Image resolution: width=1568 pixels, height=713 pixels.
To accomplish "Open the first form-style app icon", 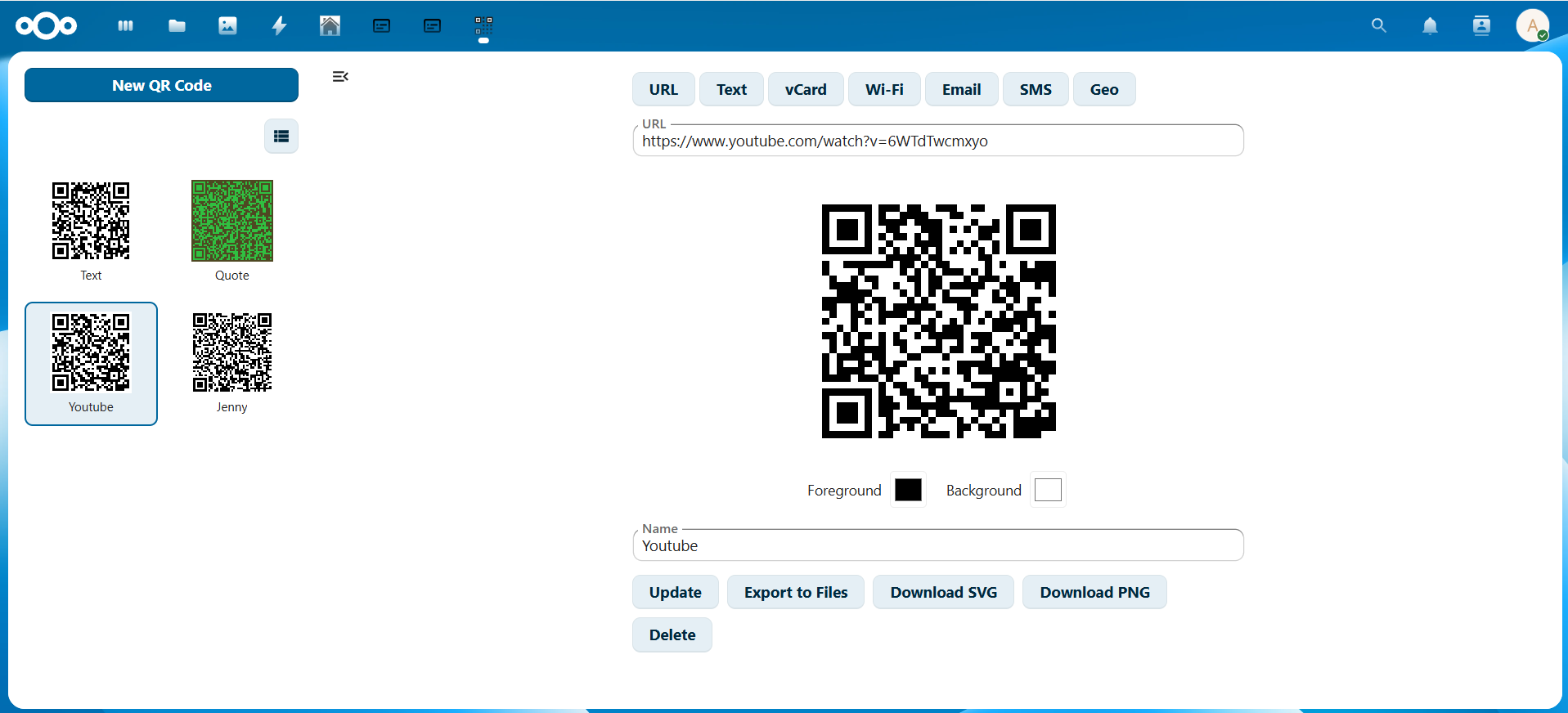I will coord(381,26).
